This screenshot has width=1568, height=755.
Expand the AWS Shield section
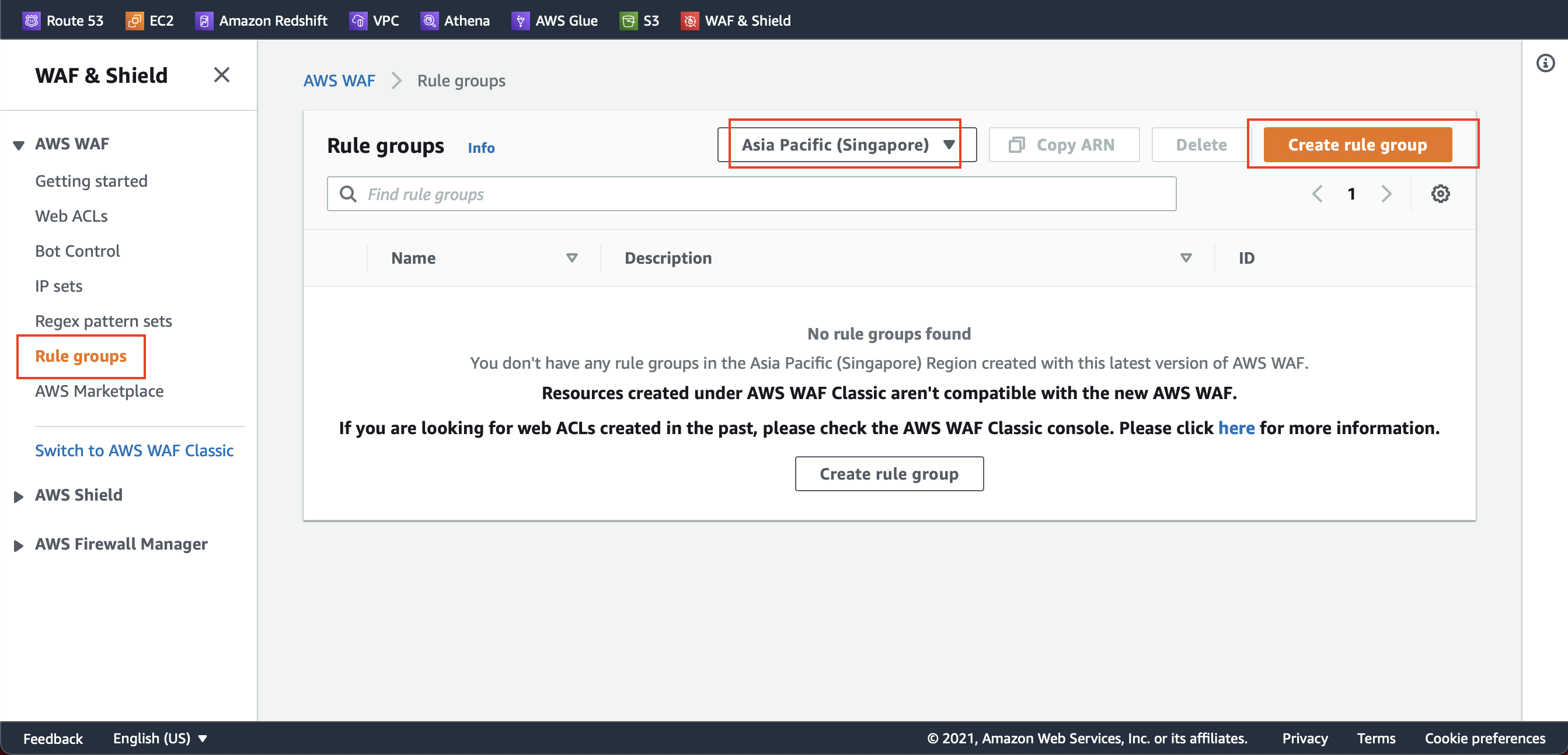19,497
